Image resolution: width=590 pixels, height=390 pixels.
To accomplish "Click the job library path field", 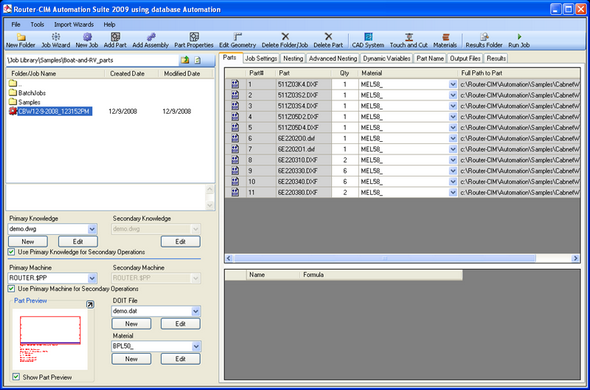I will tap(92, 60).
